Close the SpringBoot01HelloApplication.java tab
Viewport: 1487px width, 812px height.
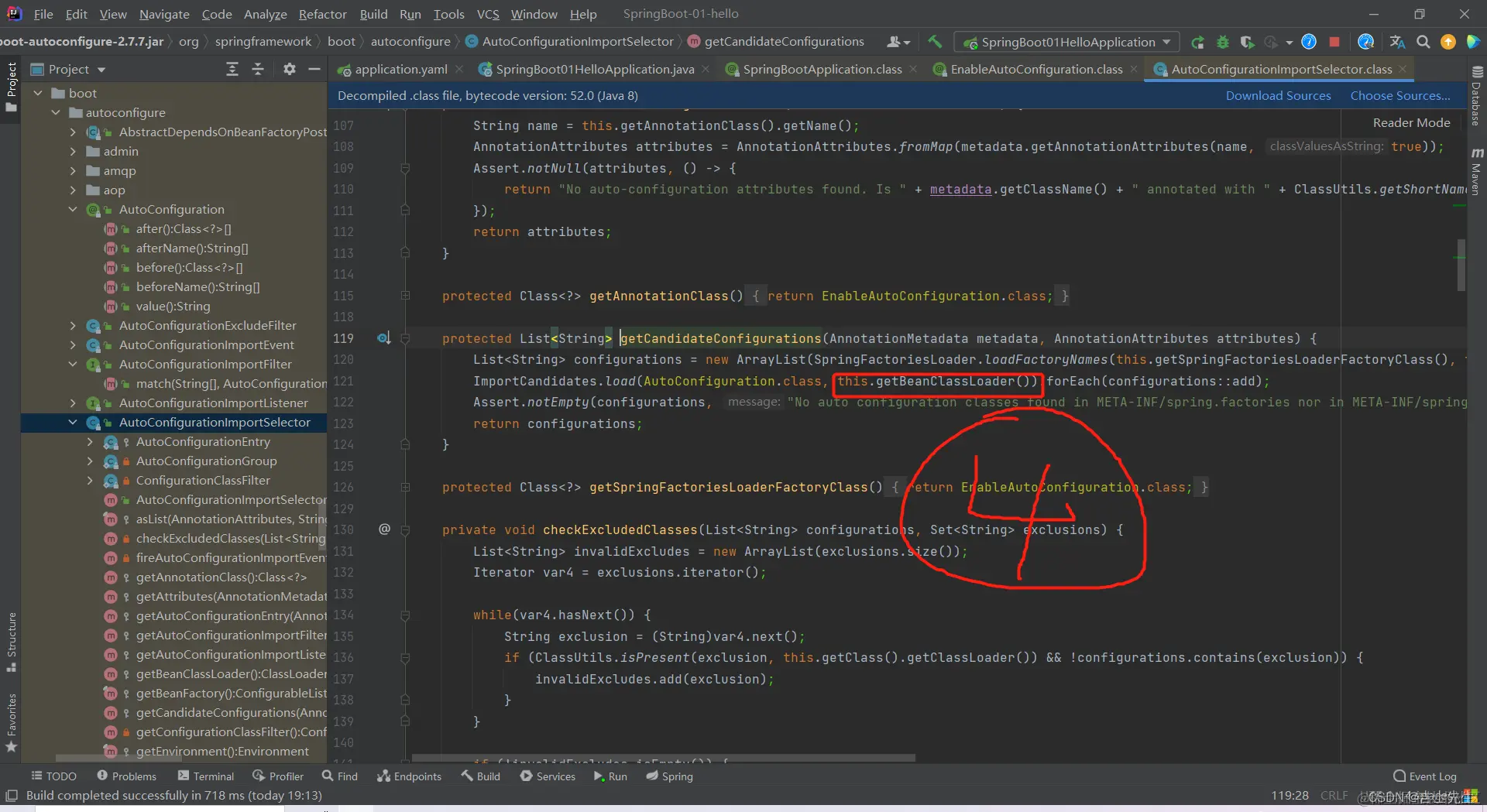click(x=706, y=69)
